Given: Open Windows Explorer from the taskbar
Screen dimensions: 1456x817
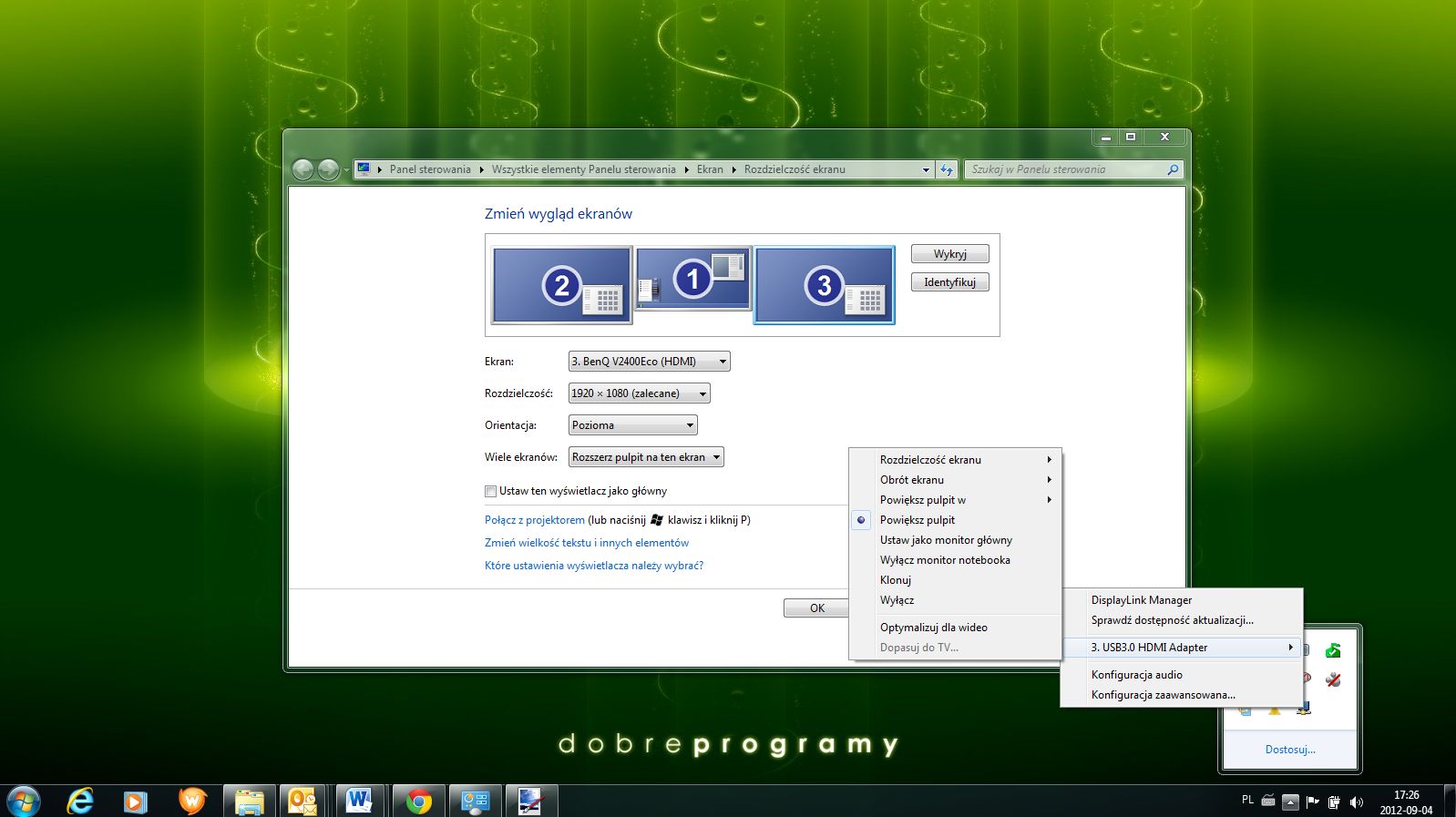Looking at the screenshot, I should [x=249, y=802].
